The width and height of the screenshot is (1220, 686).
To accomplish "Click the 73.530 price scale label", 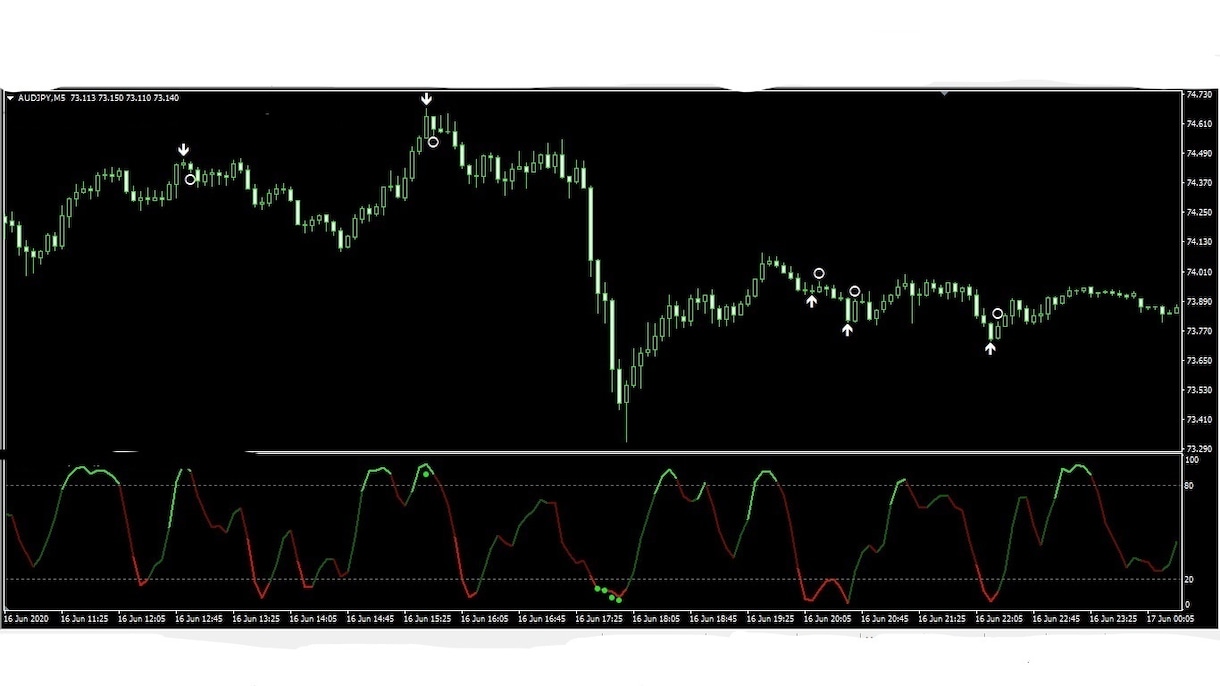I will (1199, 390).
